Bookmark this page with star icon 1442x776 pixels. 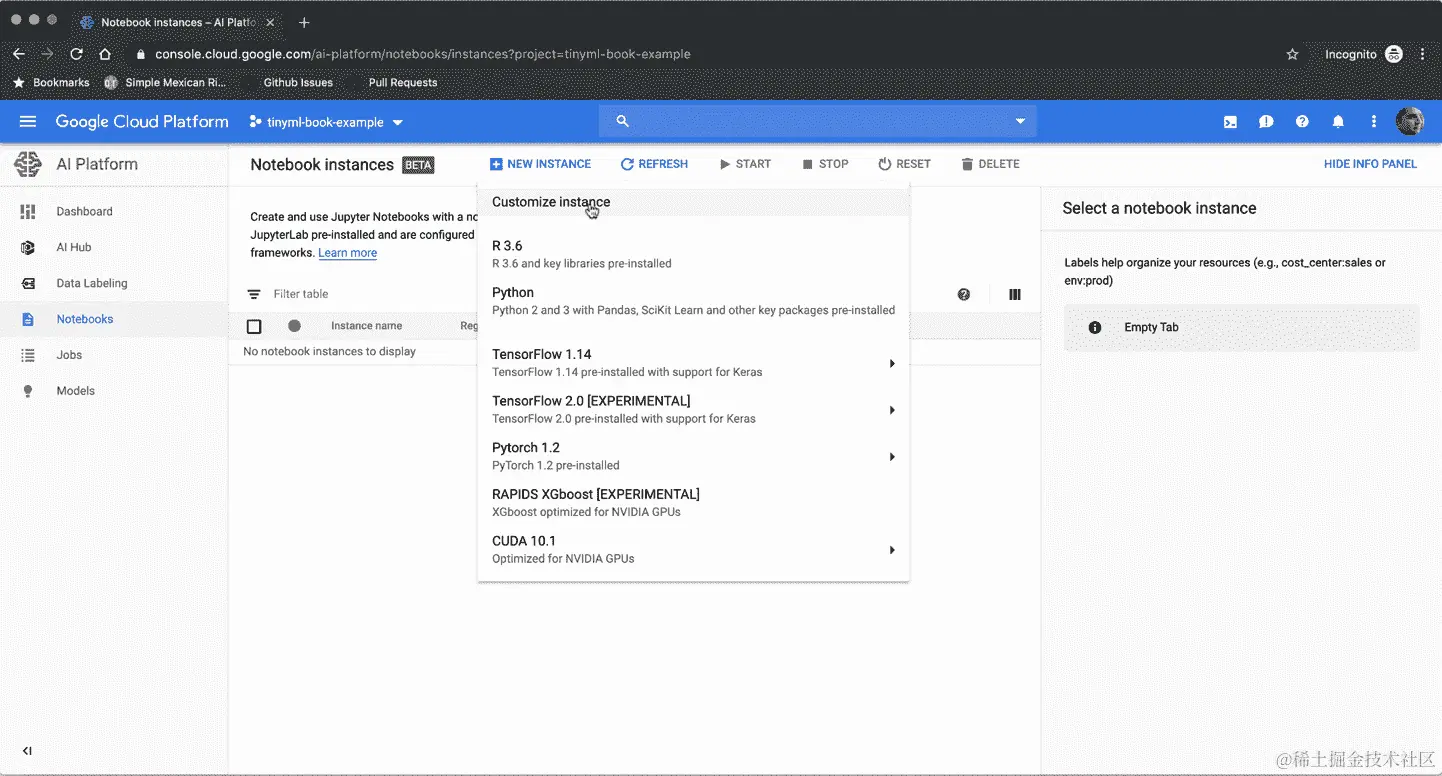1292,54
